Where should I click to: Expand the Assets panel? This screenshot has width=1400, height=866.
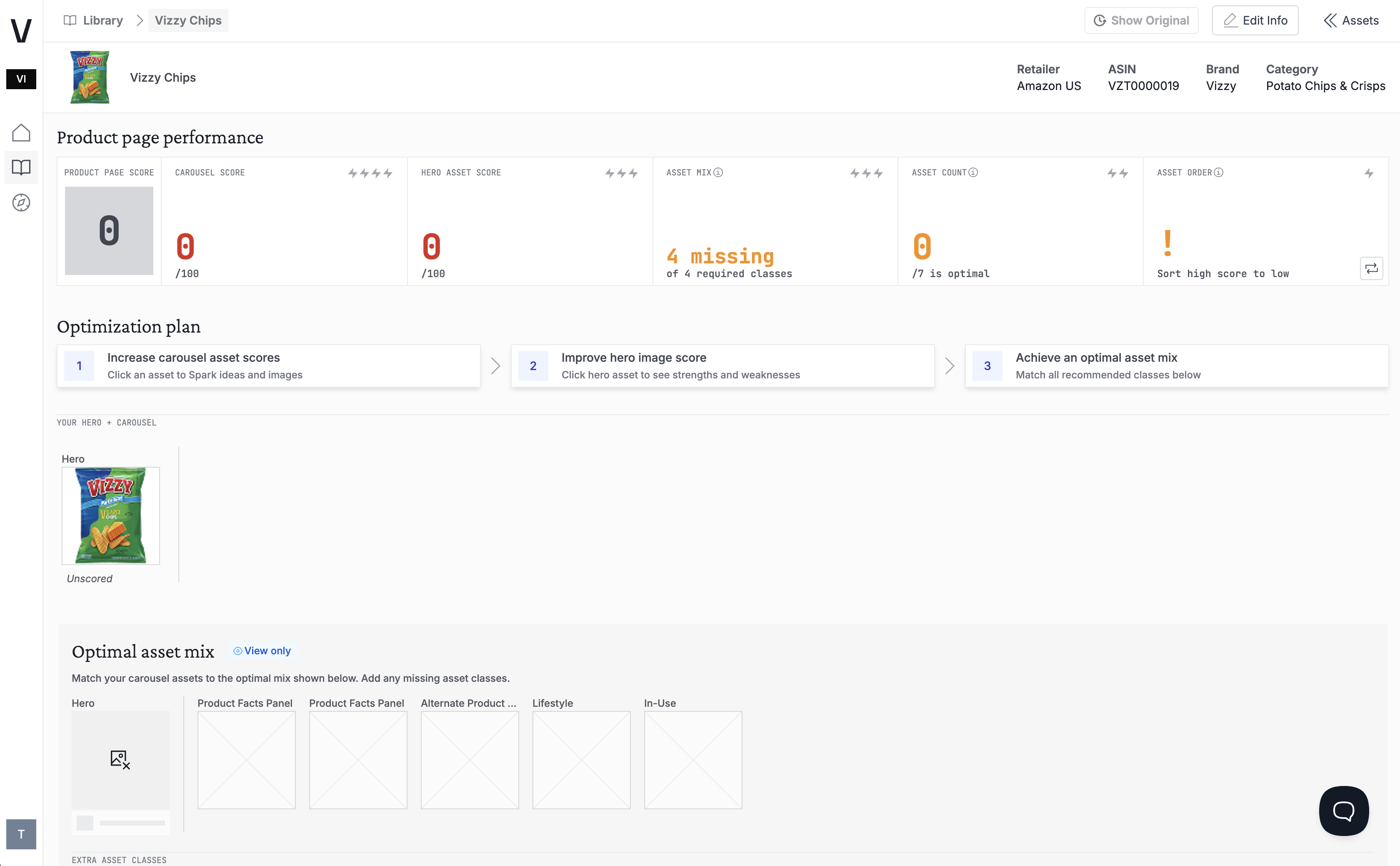1351,20
